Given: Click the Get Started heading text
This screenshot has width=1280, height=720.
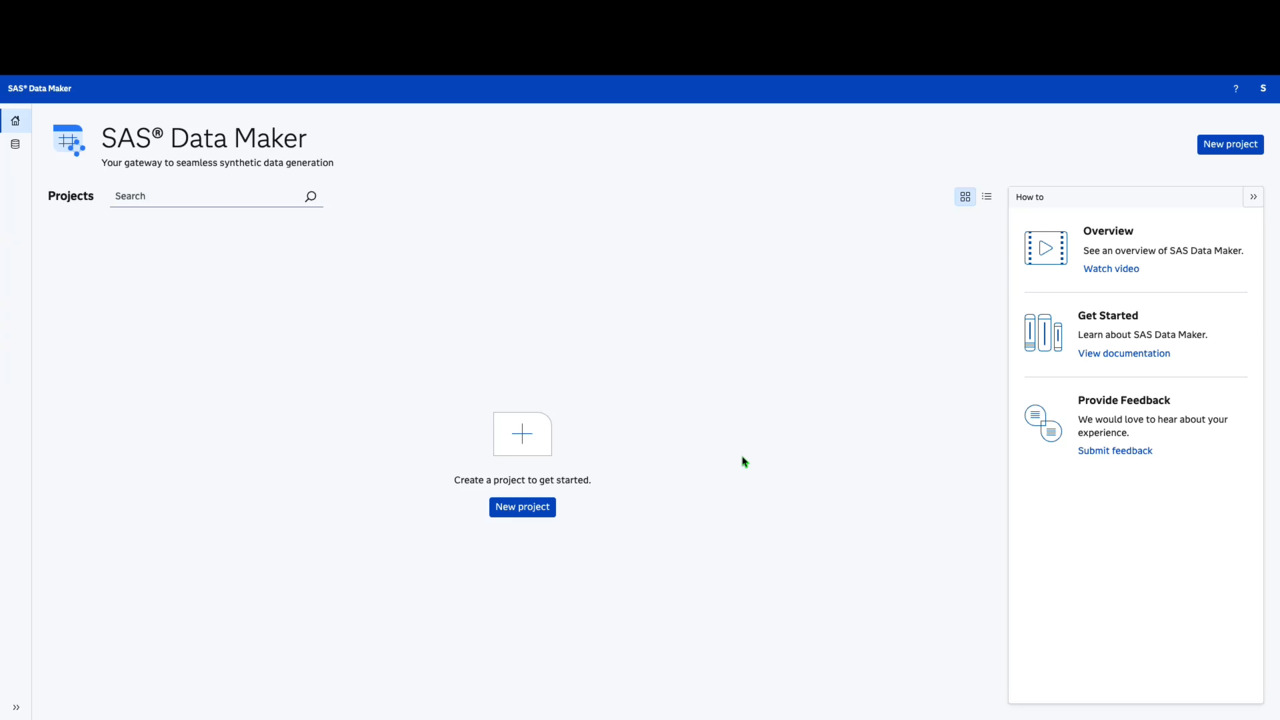Looking at the screenshot, I should 1108,316.
